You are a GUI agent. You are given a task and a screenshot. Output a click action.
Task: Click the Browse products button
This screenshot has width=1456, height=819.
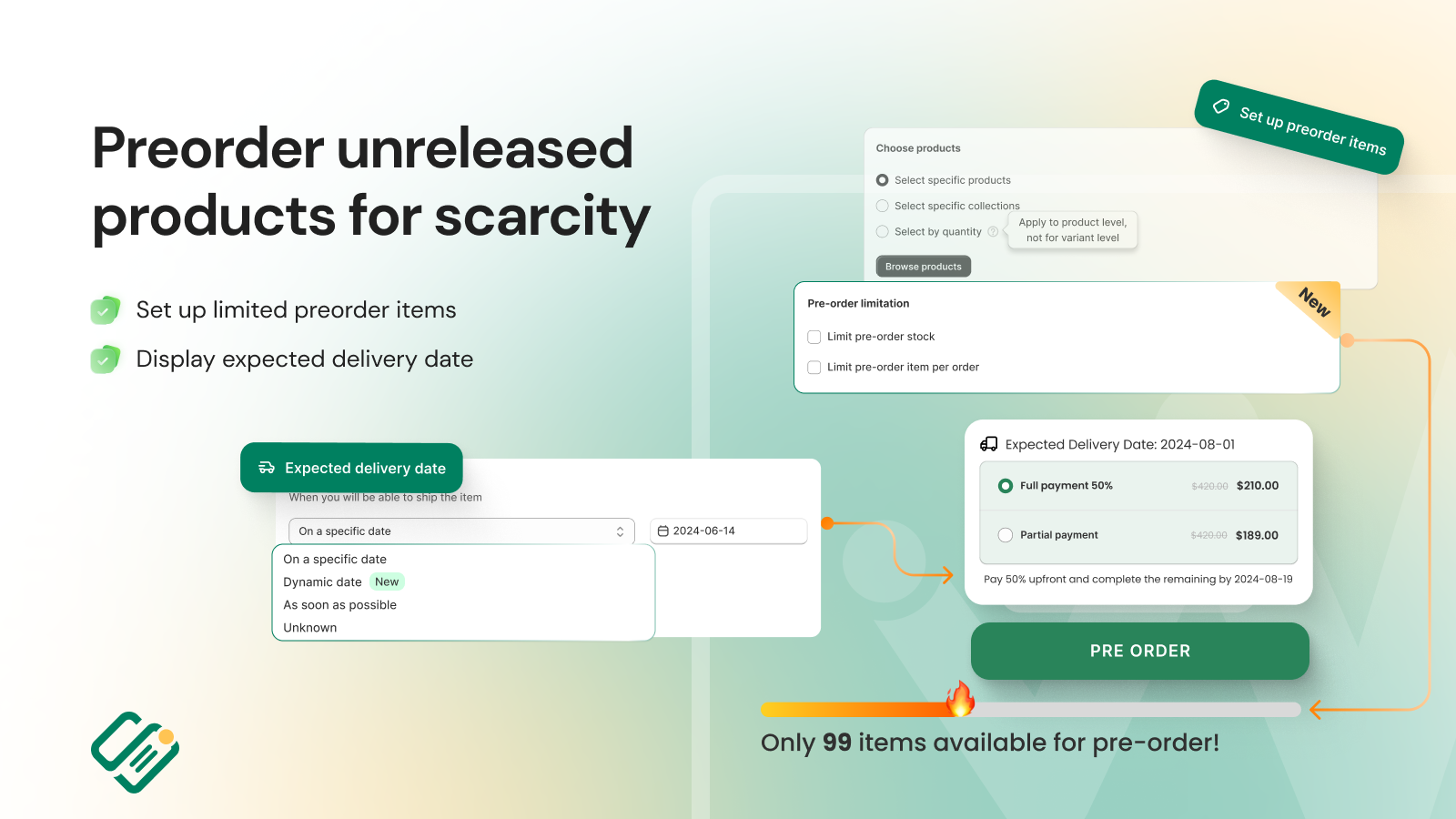coord(924,267)
